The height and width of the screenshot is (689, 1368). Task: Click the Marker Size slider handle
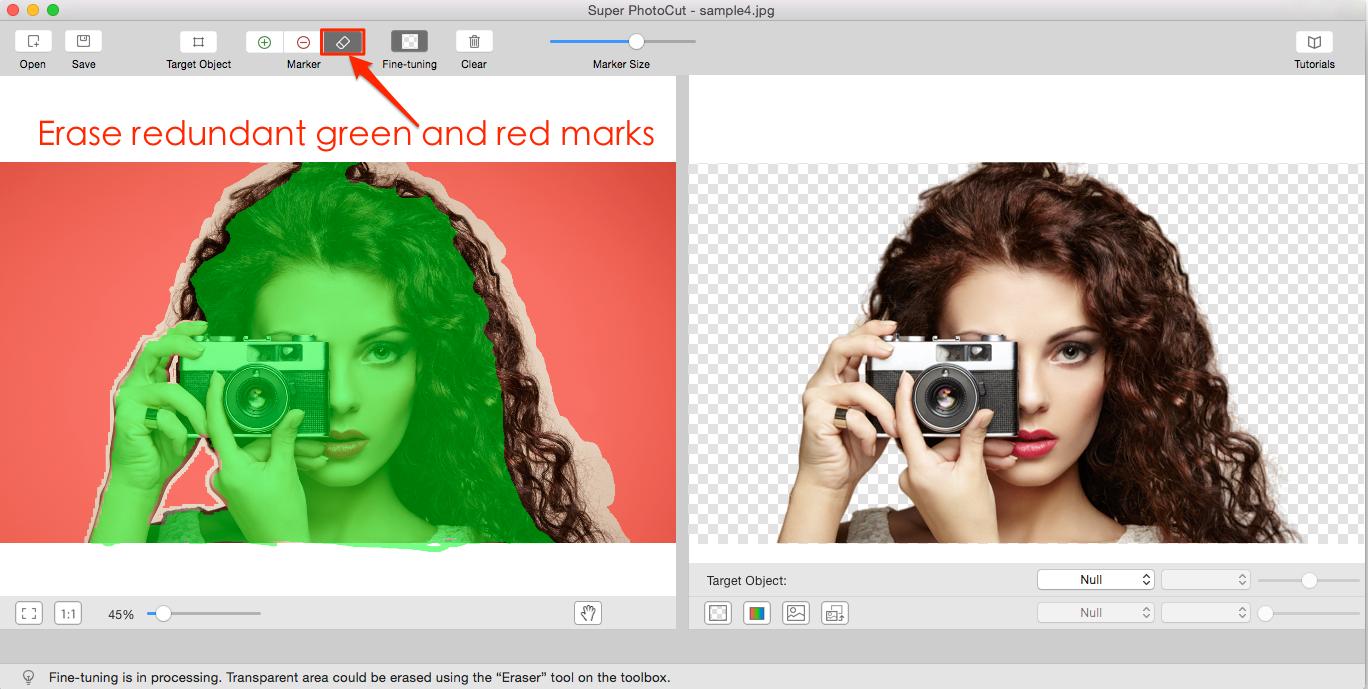(636, 41)
